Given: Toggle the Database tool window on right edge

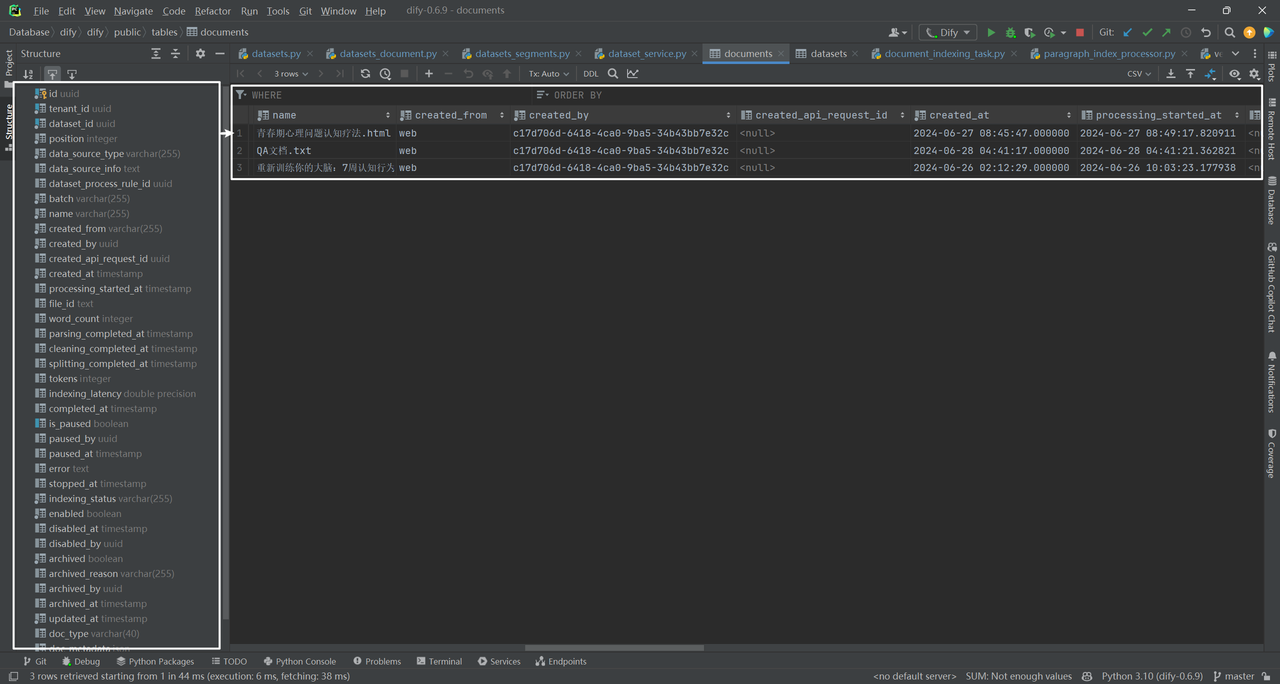Looking at the screenshot, I should (x=1271, y=200).
